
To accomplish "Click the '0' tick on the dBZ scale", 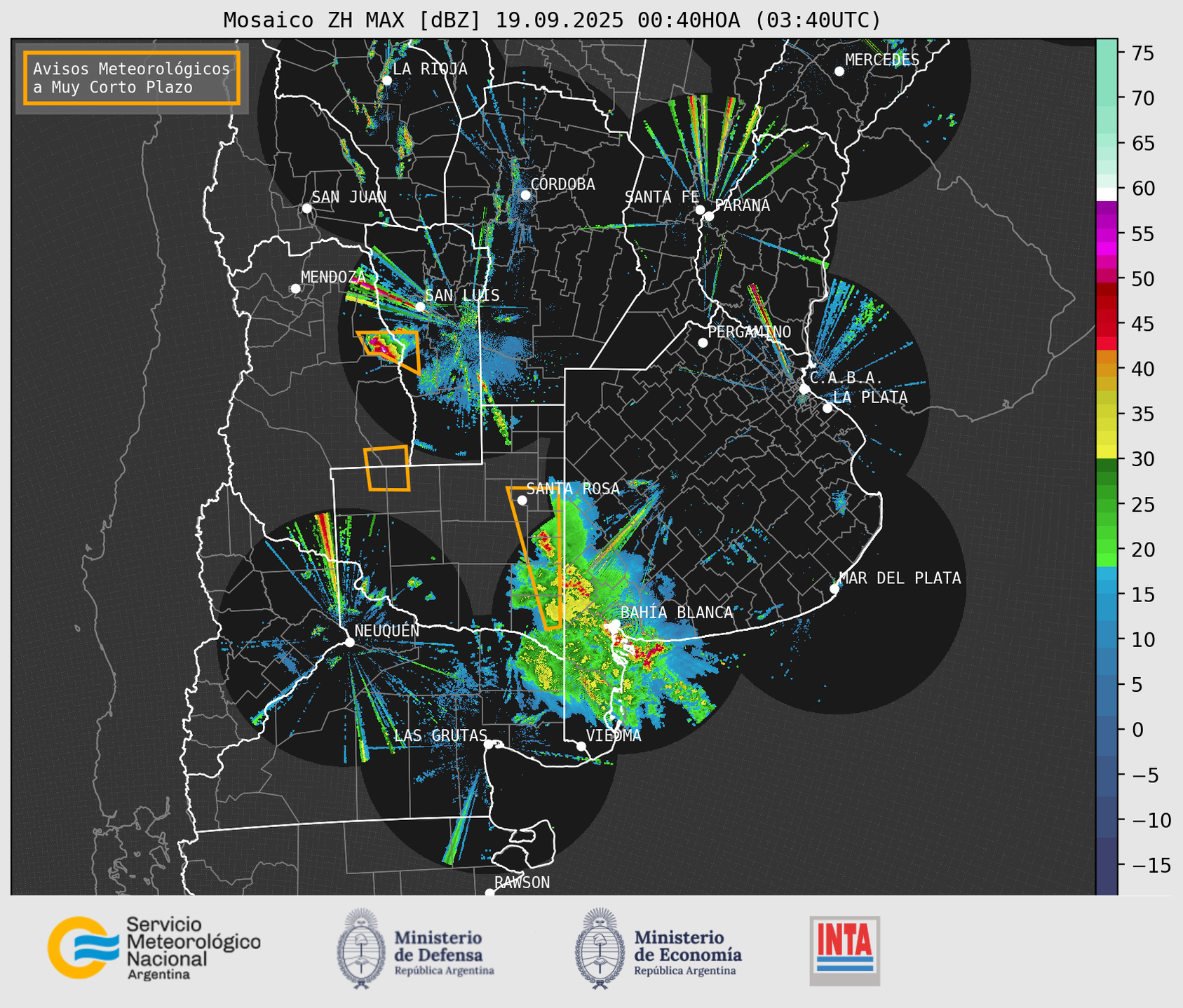I will click(1137, 730).
